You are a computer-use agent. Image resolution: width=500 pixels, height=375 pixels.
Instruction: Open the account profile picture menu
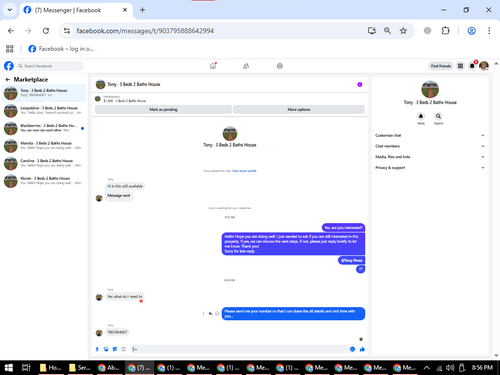pyautogui.click(x=484, y=66)
